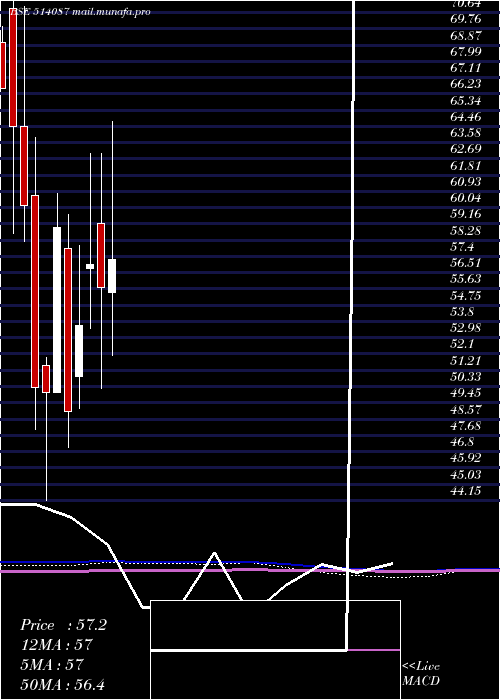Pick the 60.04 axis value
The height and width of the screenshot is (700, 500).
[x=466, y=197]
